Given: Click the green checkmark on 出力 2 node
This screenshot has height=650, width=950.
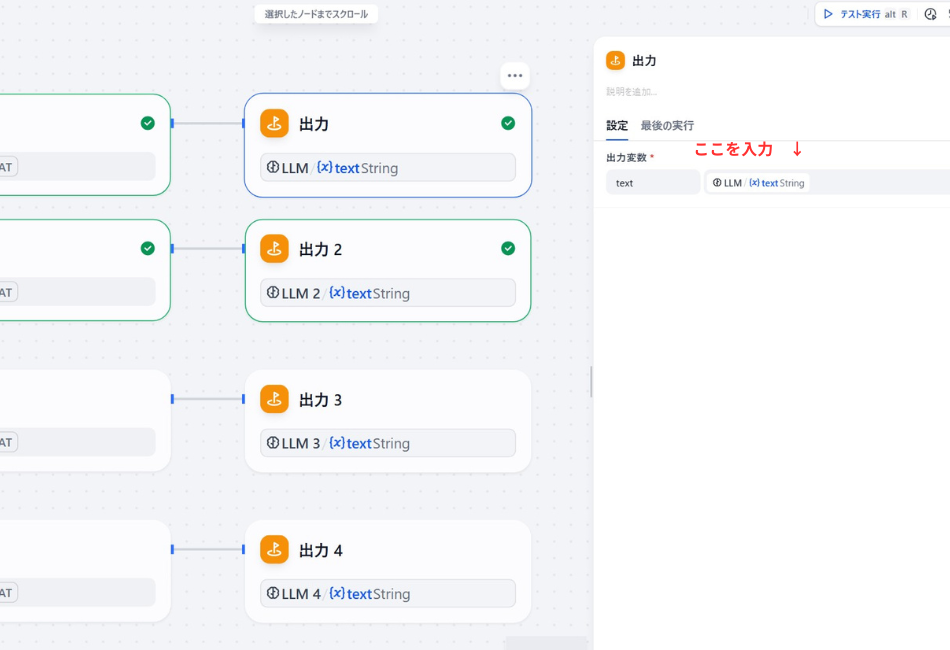Looking at the screenshot, I should tap(508, 248).
